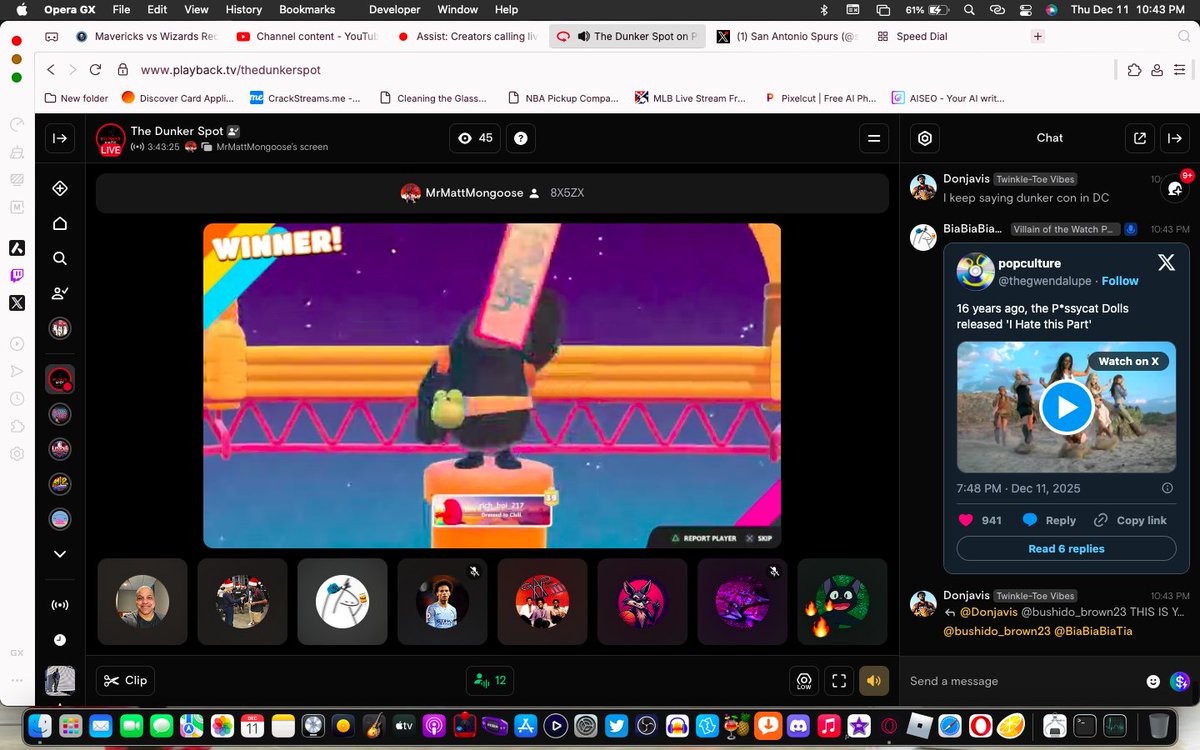Click REPORT PLAYER in the game video overlay
Screen dimensions: 1200x750
coord(704,538)
